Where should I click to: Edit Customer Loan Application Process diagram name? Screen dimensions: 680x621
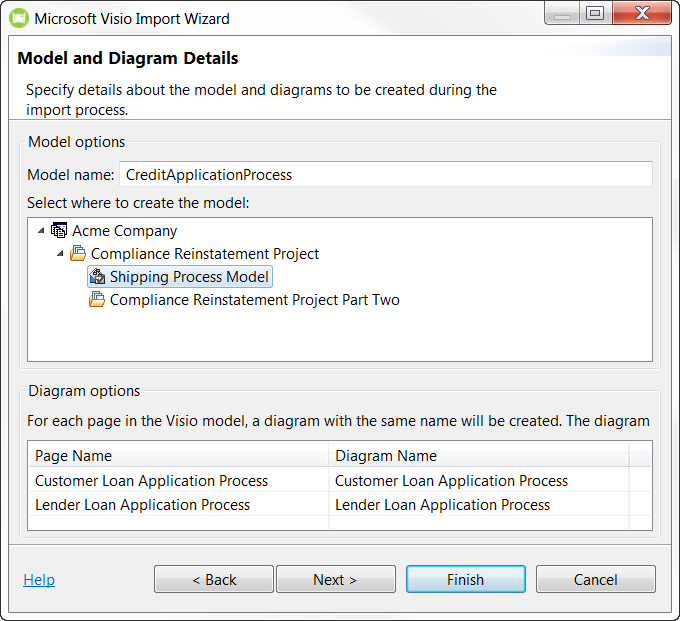pos(479,480)
